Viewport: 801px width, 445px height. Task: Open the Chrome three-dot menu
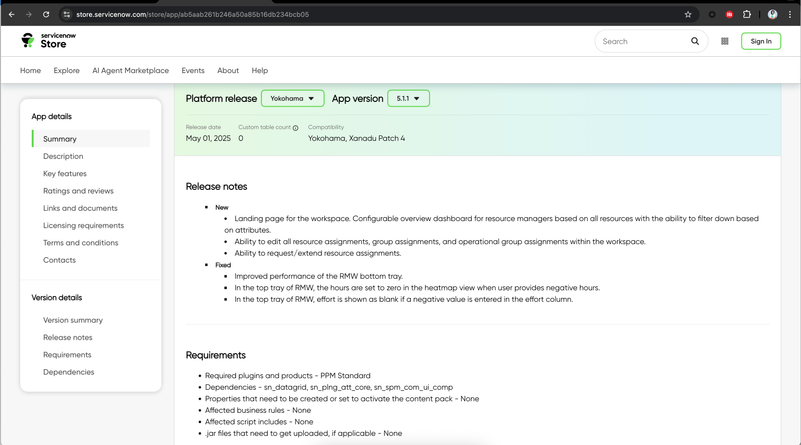pyautogui.click(x=790, y=14)
